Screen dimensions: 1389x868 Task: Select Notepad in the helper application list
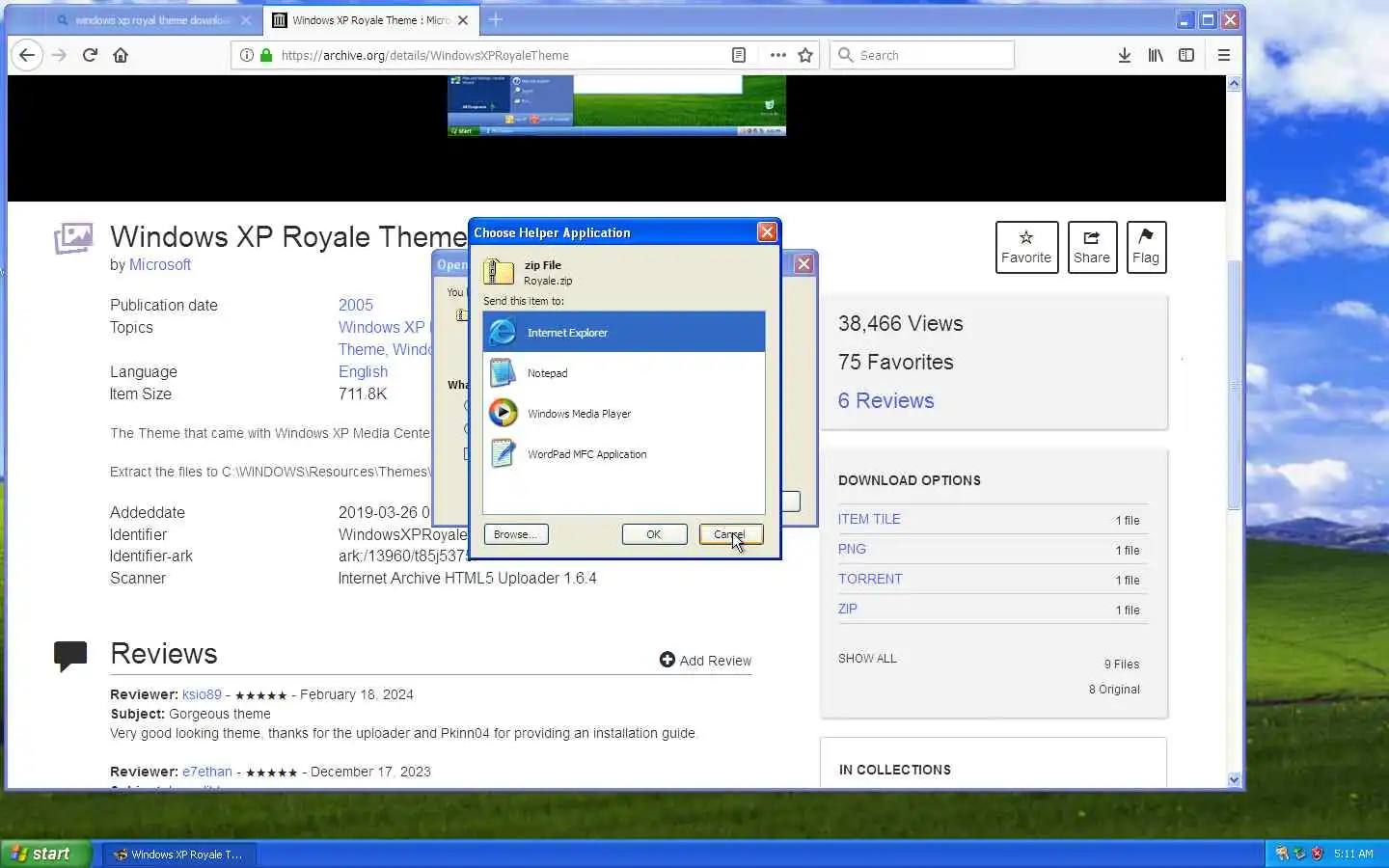[623, 372]
